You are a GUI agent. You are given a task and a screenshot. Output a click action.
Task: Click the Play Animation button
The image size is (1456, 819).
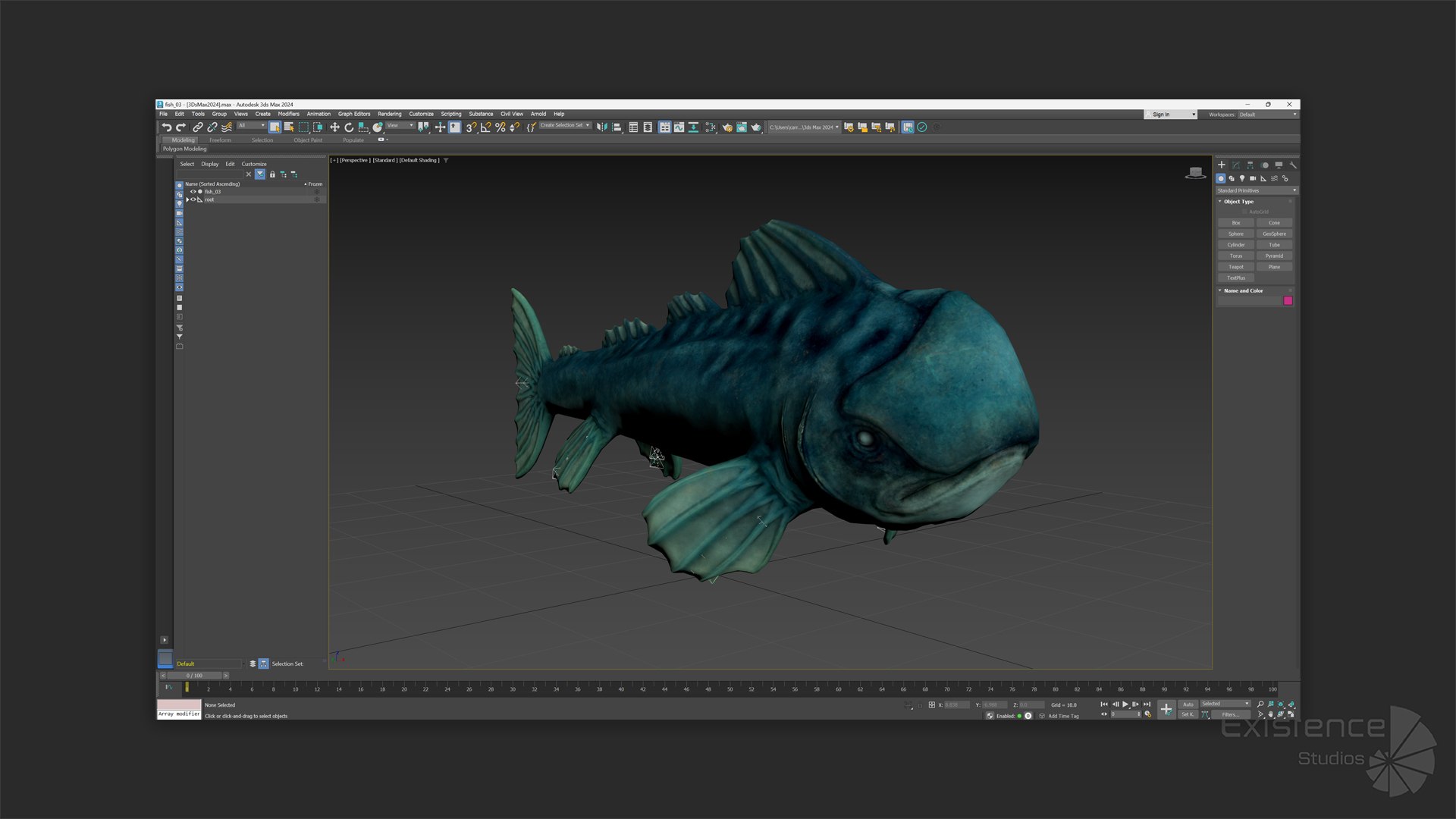coord(1125,704)
